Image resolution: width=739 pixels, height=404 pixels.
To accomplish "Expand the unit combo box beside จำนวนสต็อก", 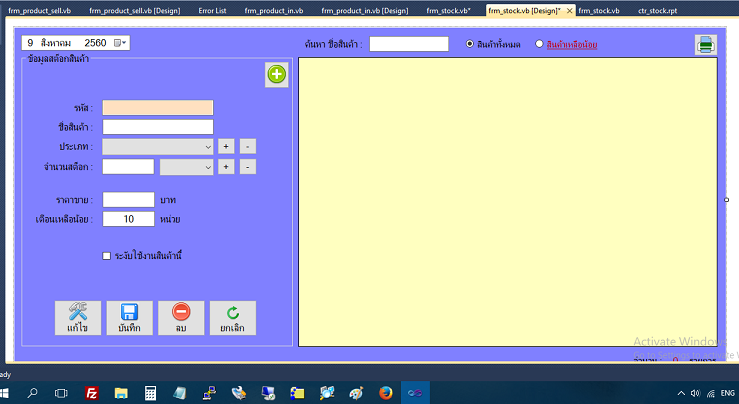I will [208, 167].
